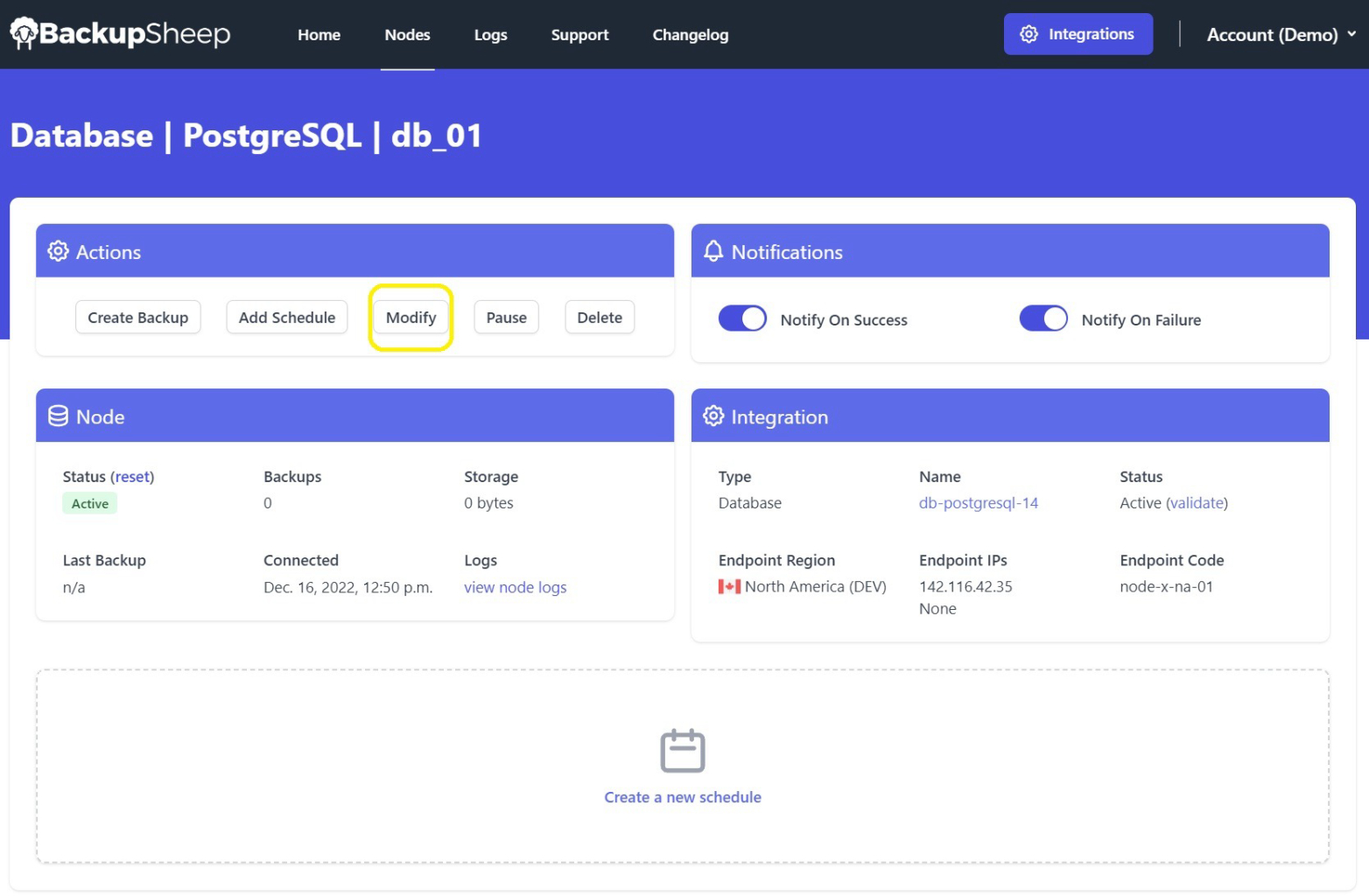Click the Last Backup n/a value
This screenshot has width=1369, height=896.
(74, 587)
